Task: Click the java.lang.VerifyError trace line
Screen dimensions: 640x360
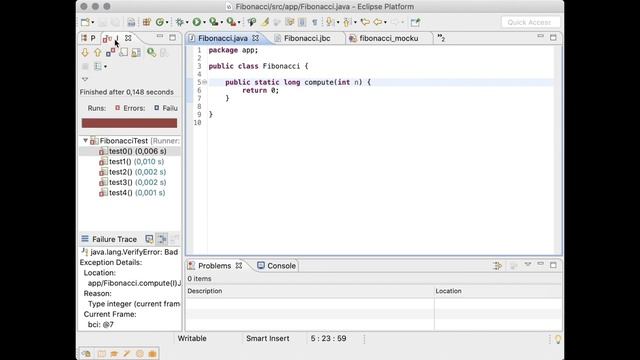Action: pos(130,252)
